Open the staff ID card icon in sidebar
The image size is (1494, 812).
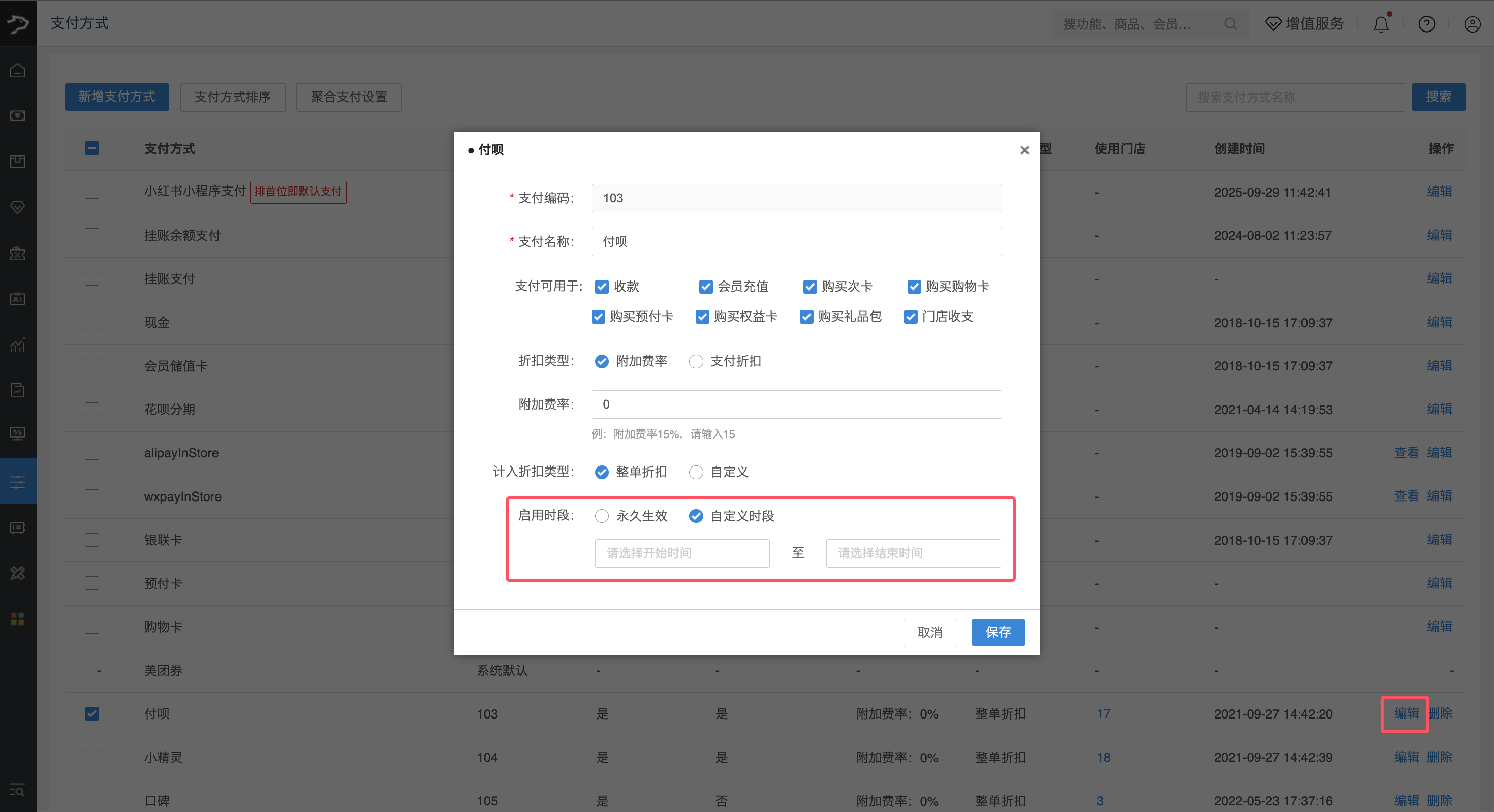click(17, 299)
